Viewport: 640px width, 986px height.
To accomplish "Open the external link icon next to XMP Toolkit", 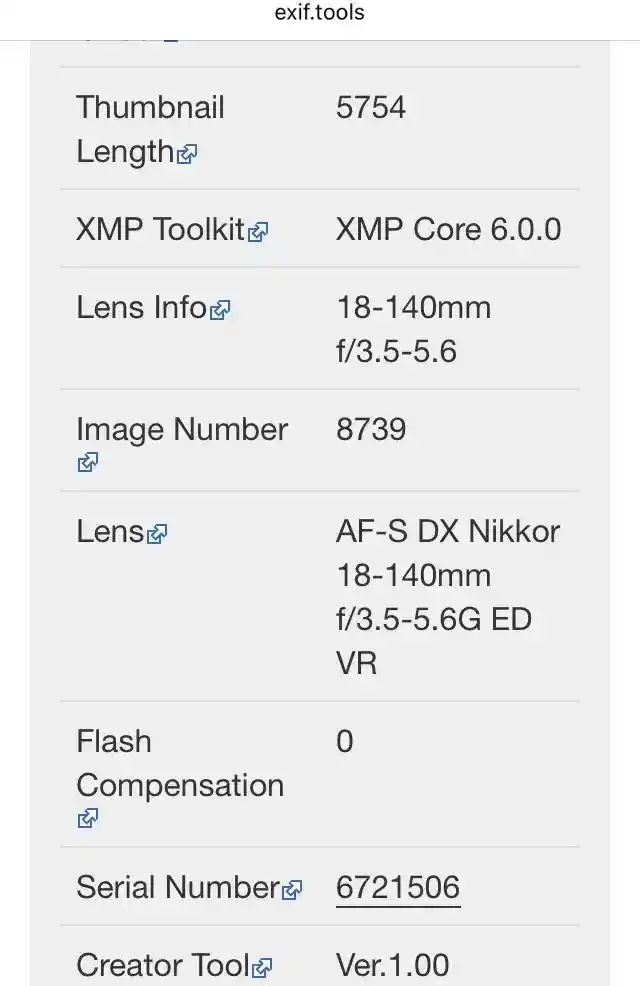I will (x=258, y=232).
